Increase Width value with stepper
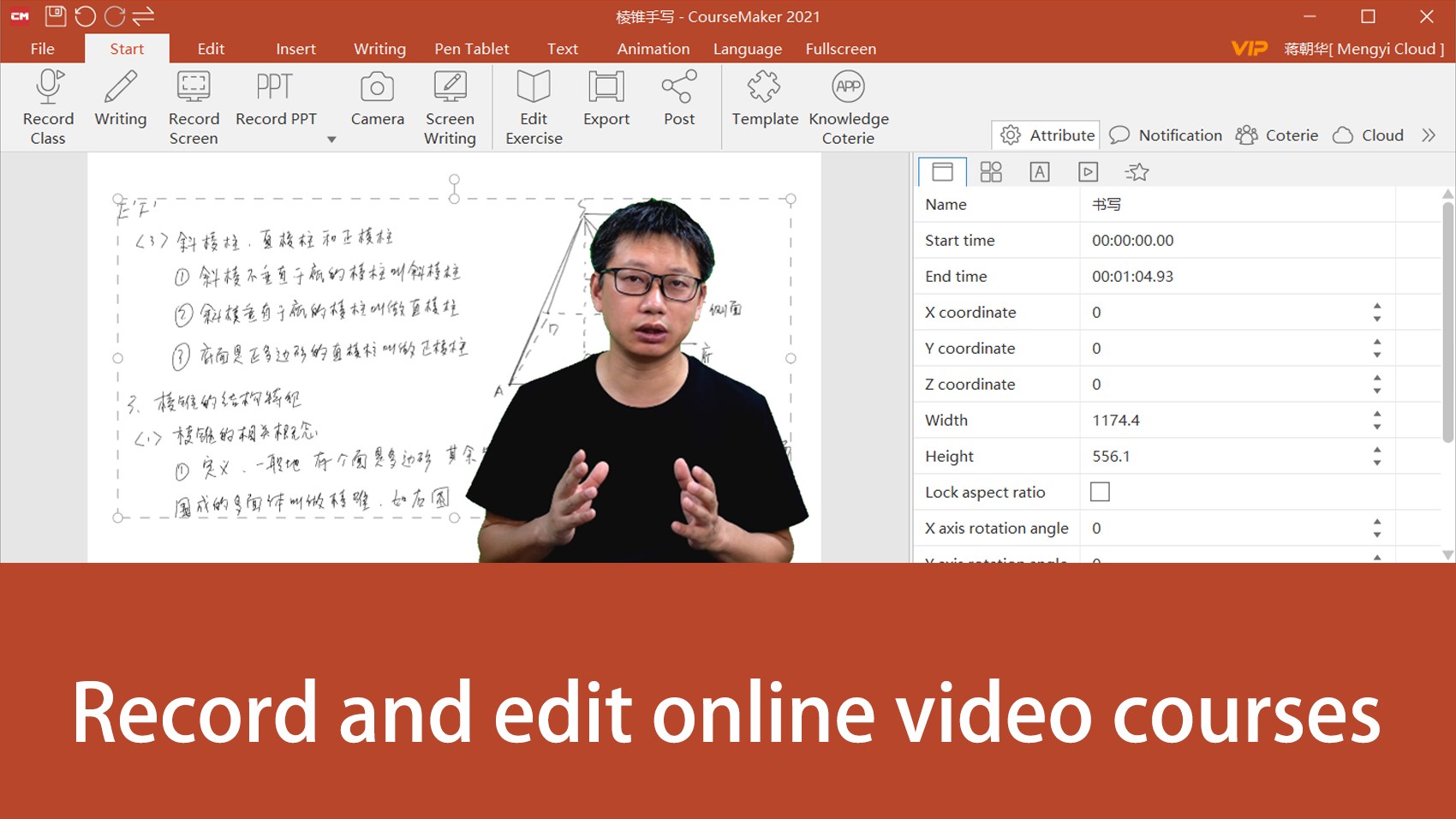This screenshot has height=819, width=1456. [x=1377, y=414]
